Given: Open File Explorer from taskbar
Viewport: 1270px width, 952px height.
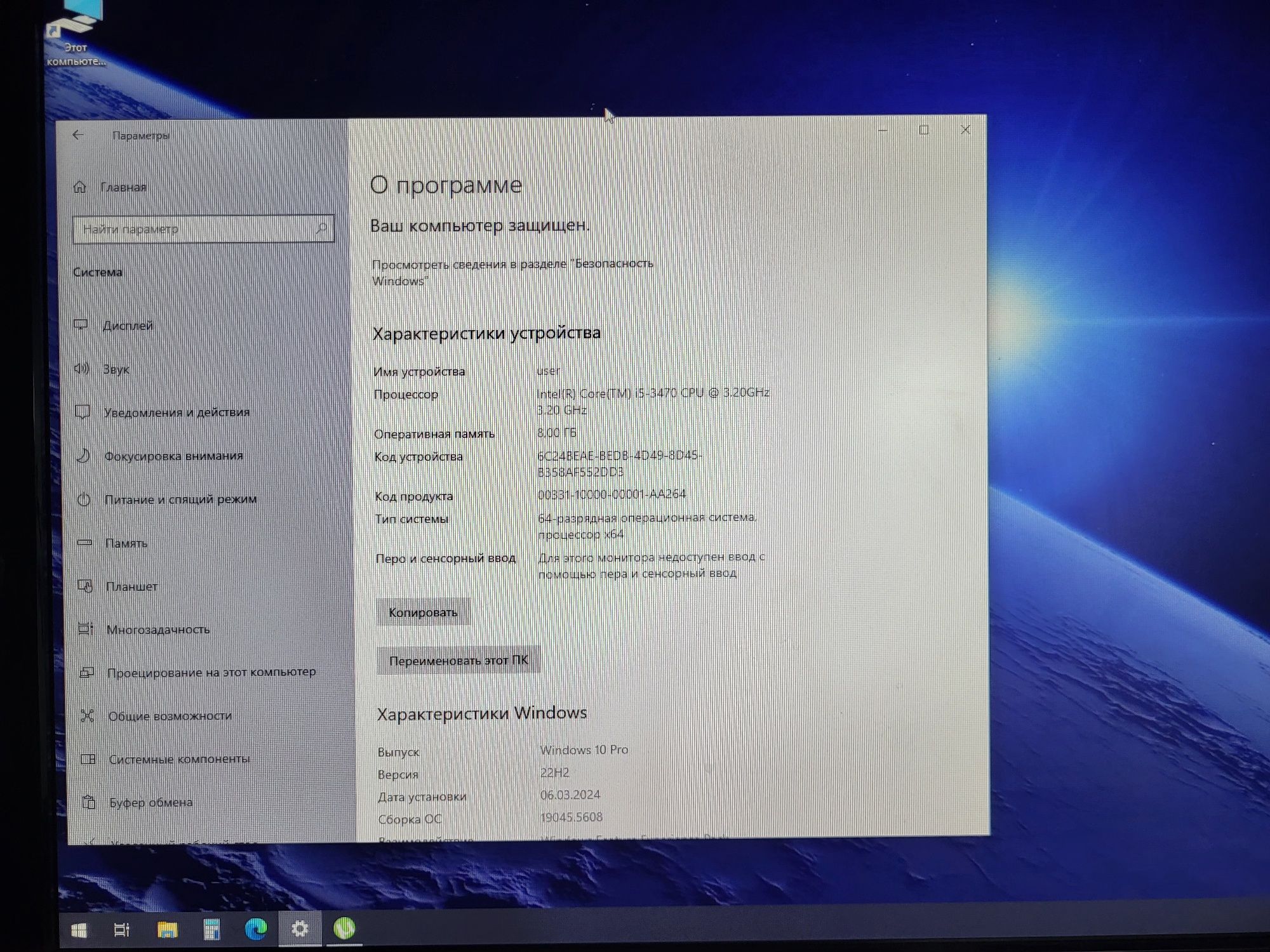Looking at the screenshot, I should (x=167, y=930).
